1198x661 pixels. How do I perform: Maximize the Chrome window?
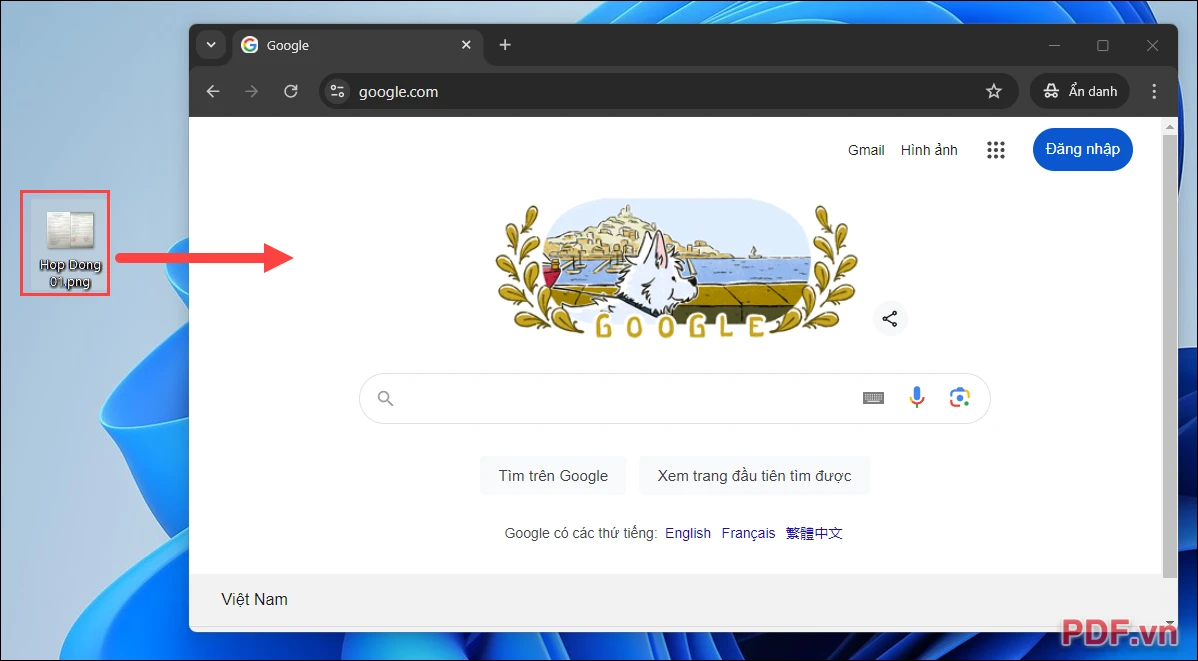tap(1102, 46)
